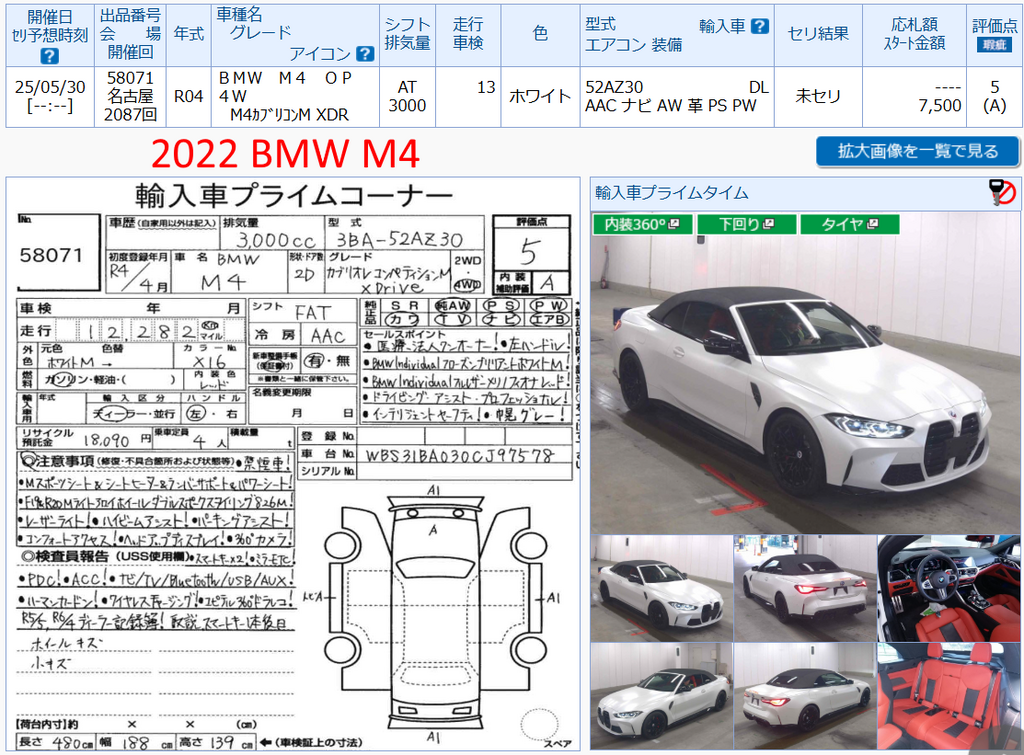Click the AT 3000 shift cell

[x=408, y=96]
